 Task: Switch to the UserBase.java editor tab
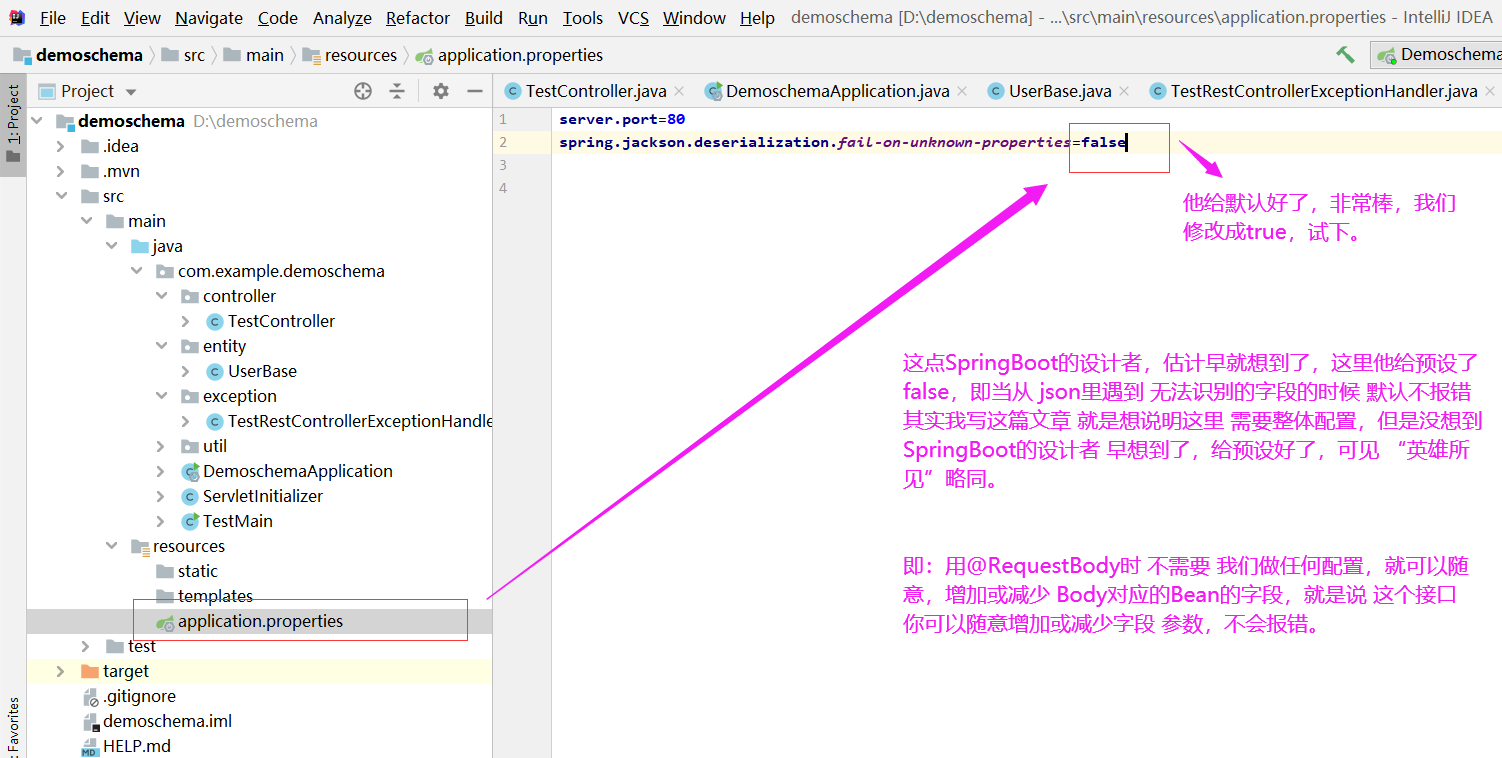click(x=1055, y=90)
